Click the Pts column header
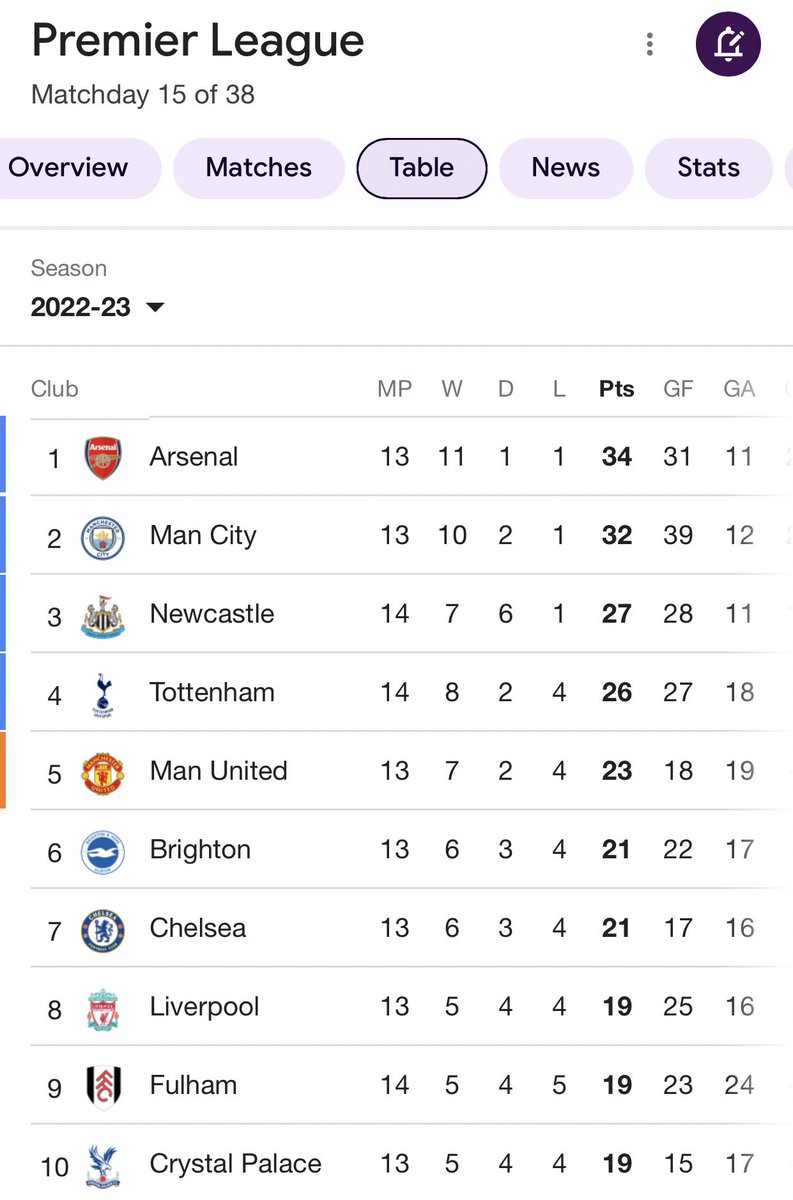This screenshot has width=793, height=1200. click(x=617, y=389)
